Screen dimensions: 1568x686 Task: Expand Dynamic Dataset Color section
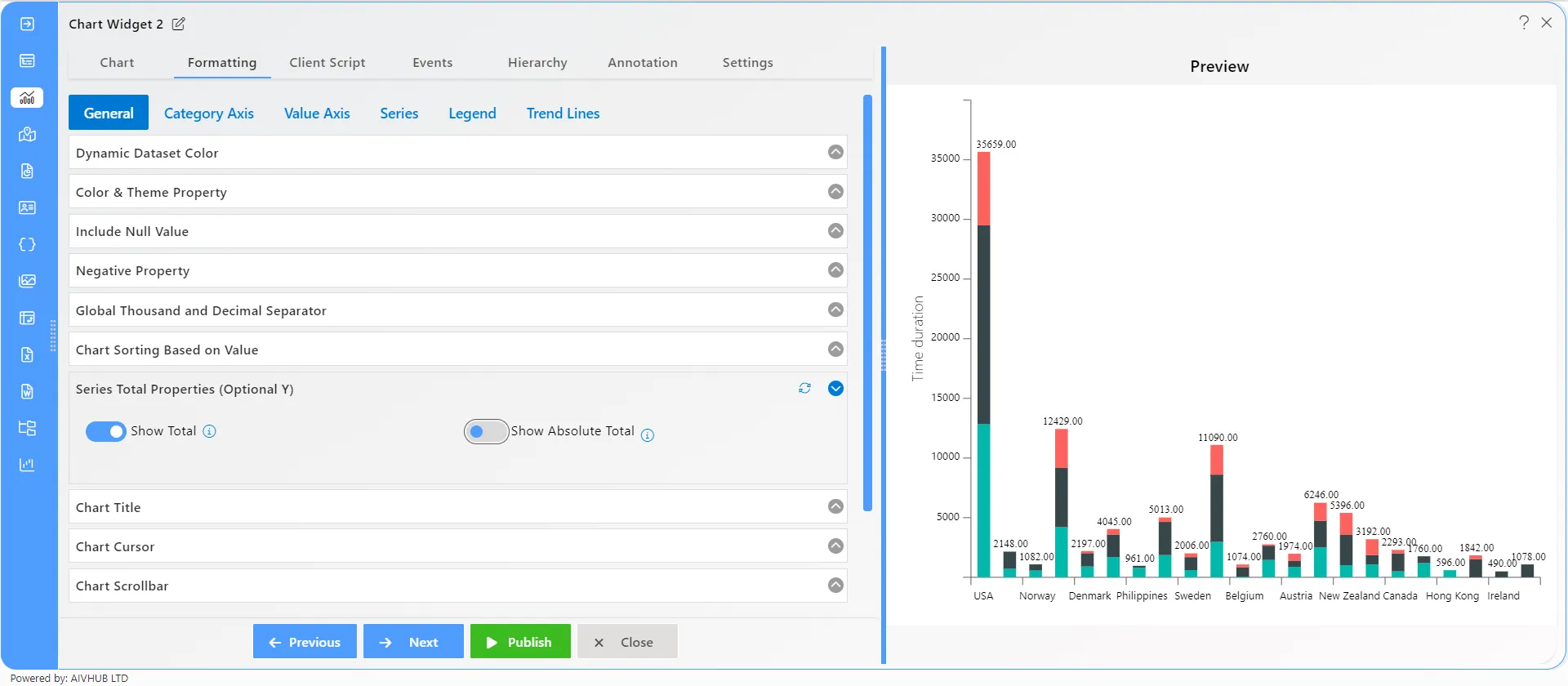coord(835,152)
